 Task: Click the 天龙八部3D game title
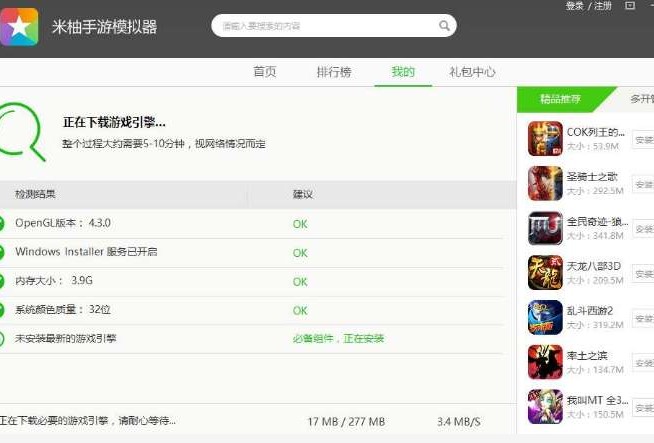click(594, 266)
